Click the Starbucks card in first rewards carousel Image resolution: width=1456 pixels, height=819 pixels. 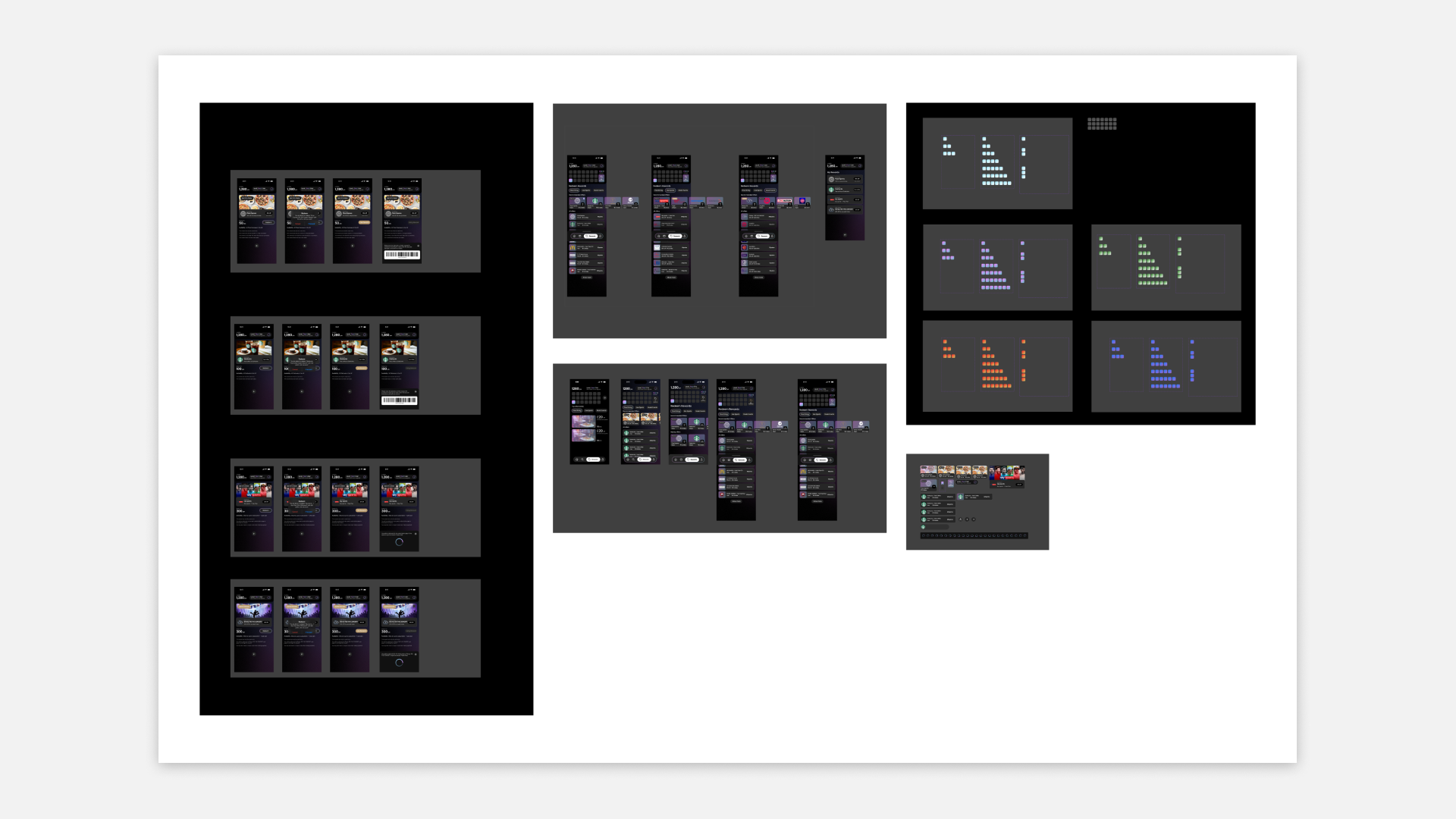(595, 202)
